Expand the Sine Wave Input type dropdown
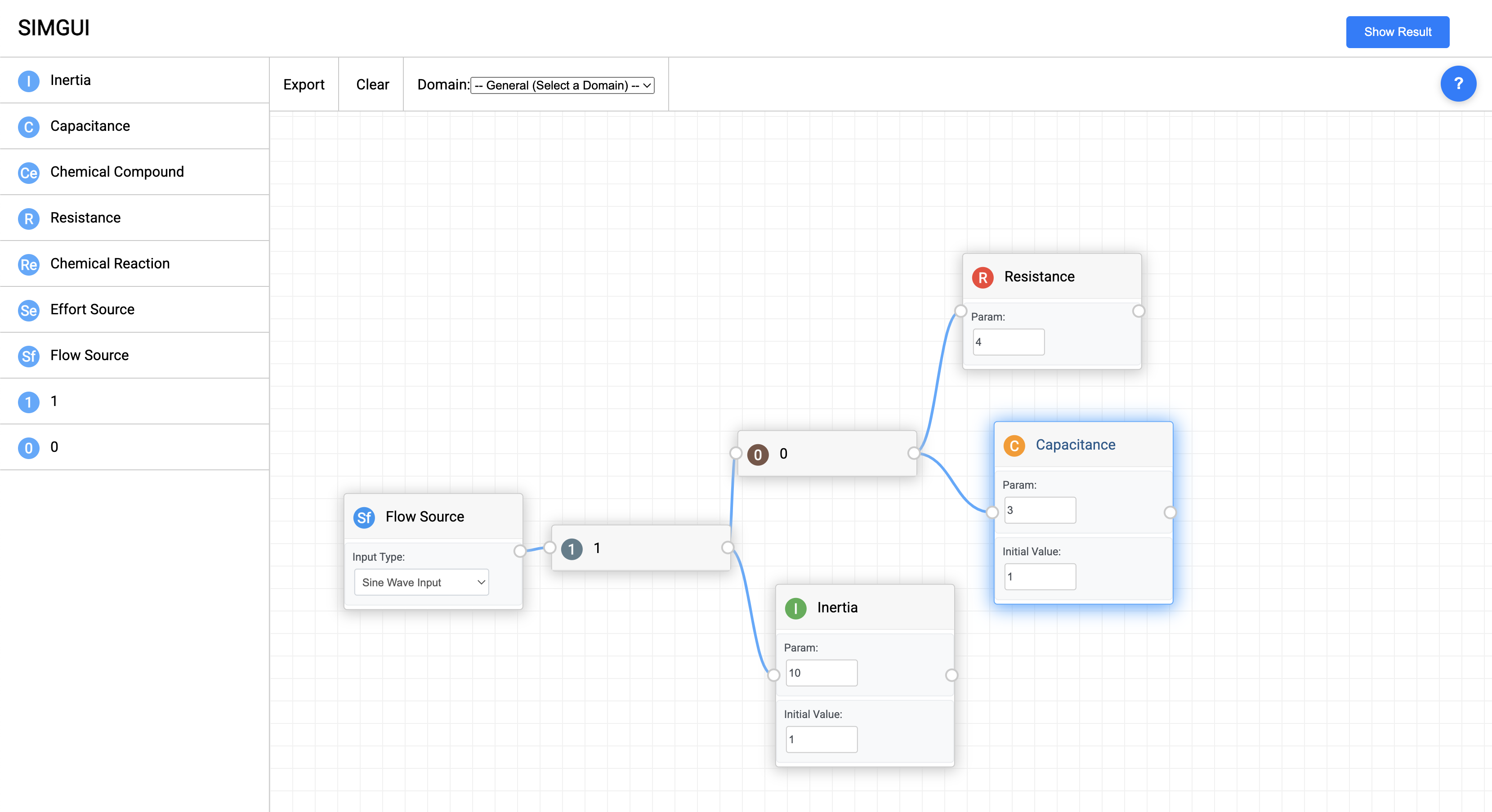This screenshot has width=1492, height=812. point(421,583)
